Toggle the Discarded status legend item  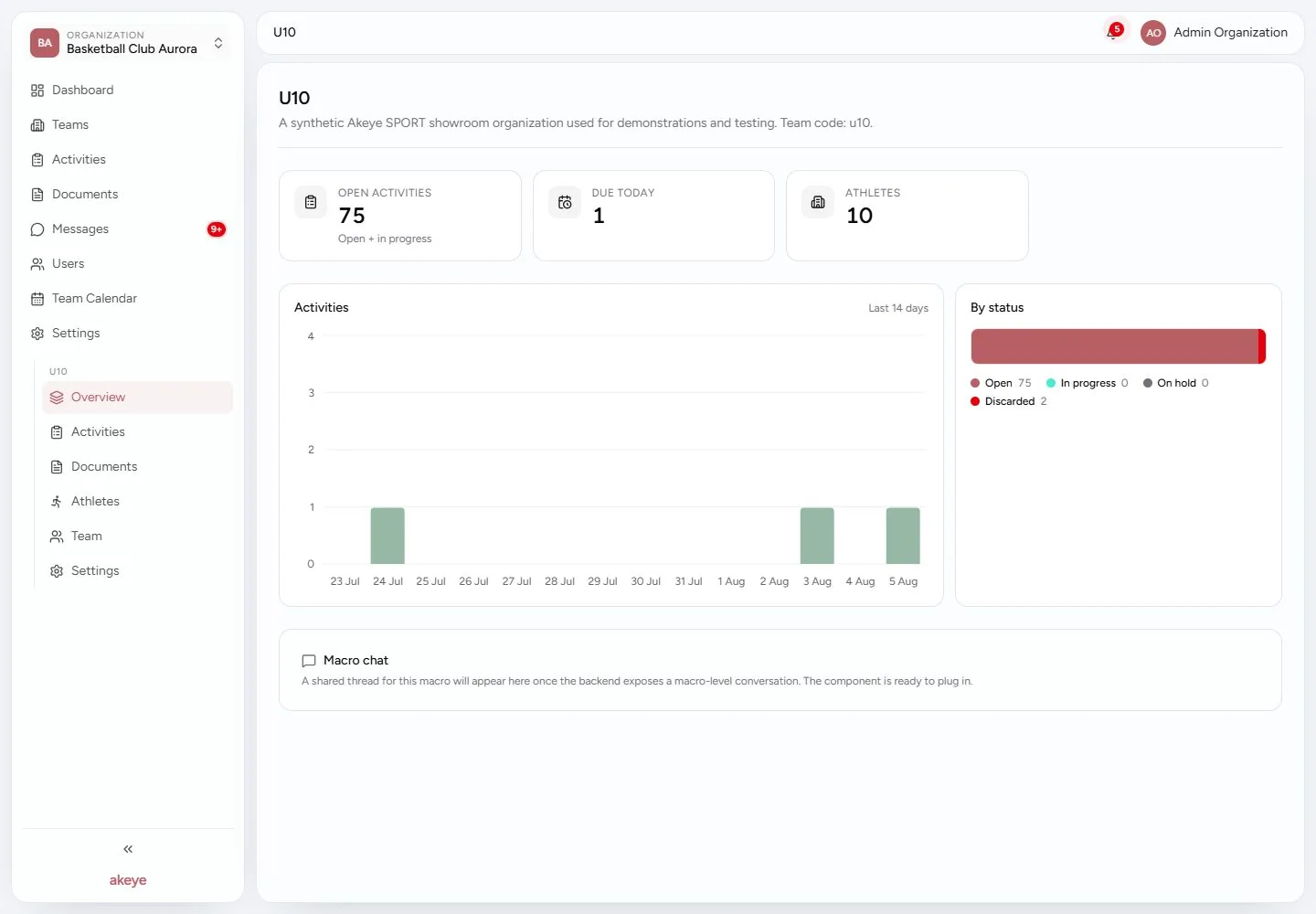tap(1009, 401)
